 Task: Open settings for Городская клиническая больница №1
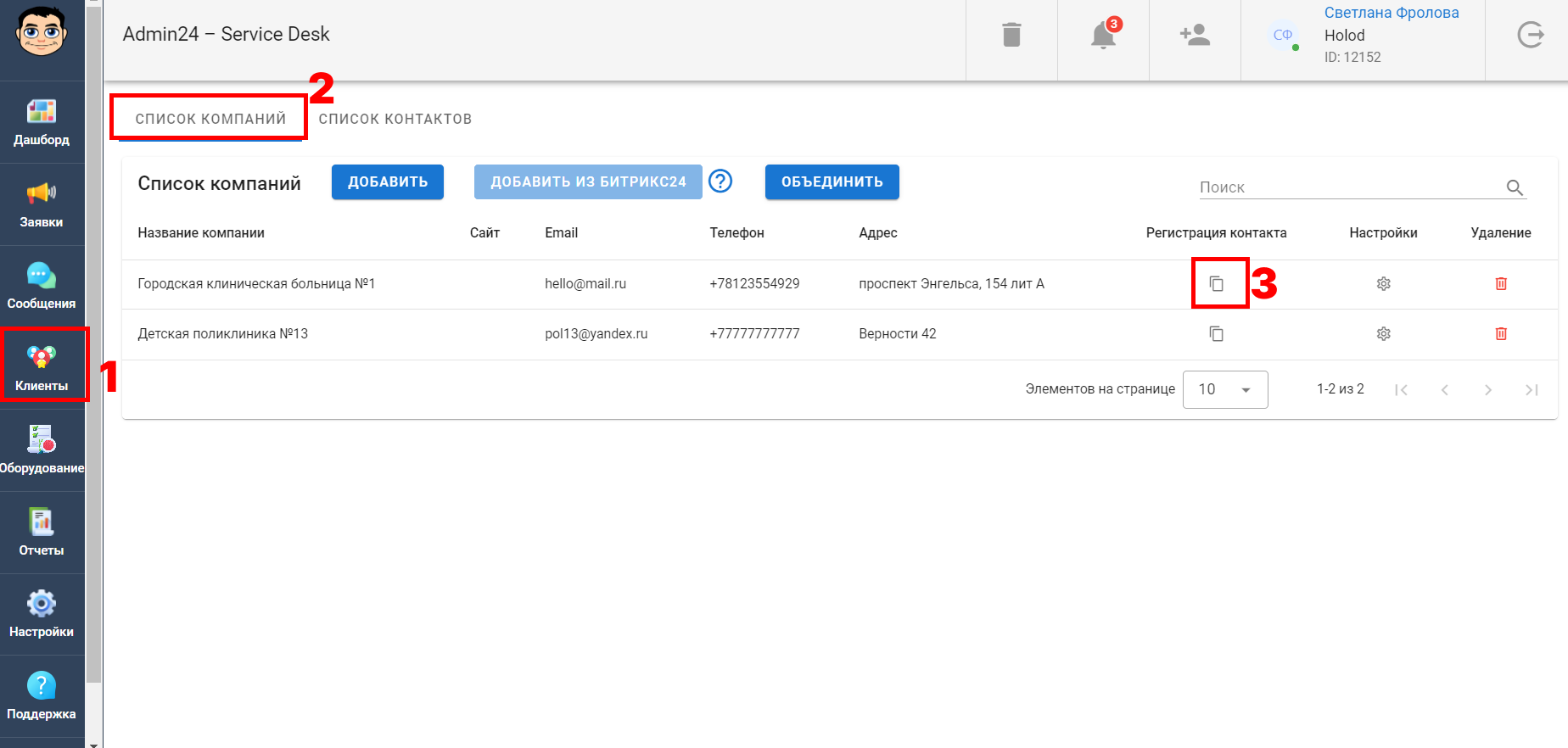tap(1384, 284)
